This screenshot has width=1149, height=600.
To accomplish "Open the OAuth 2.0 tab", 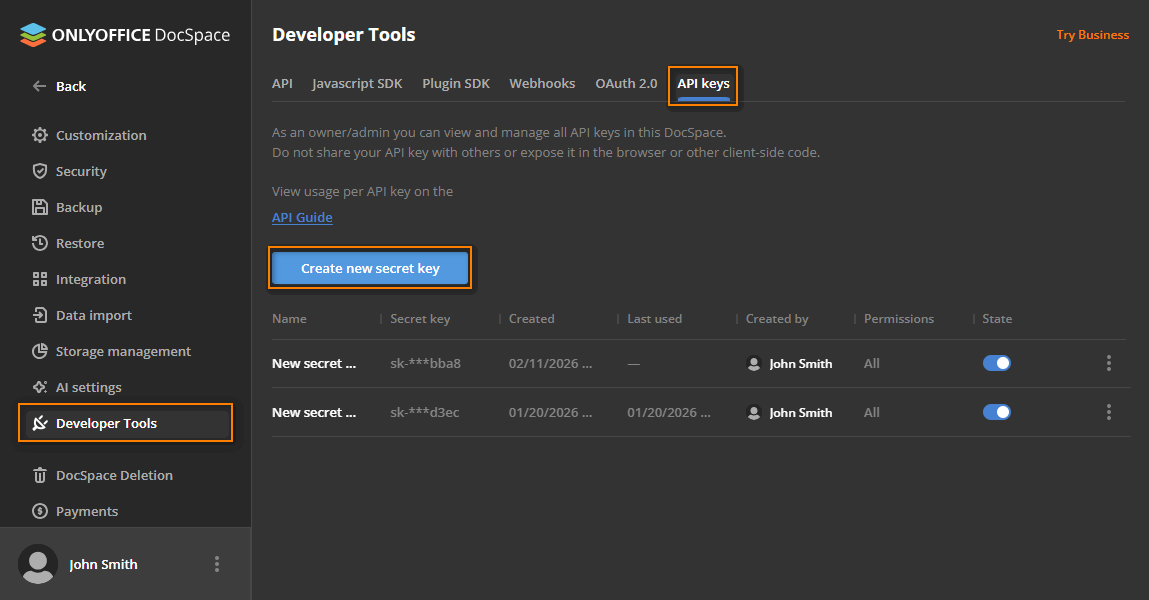I will pos(626,83).
